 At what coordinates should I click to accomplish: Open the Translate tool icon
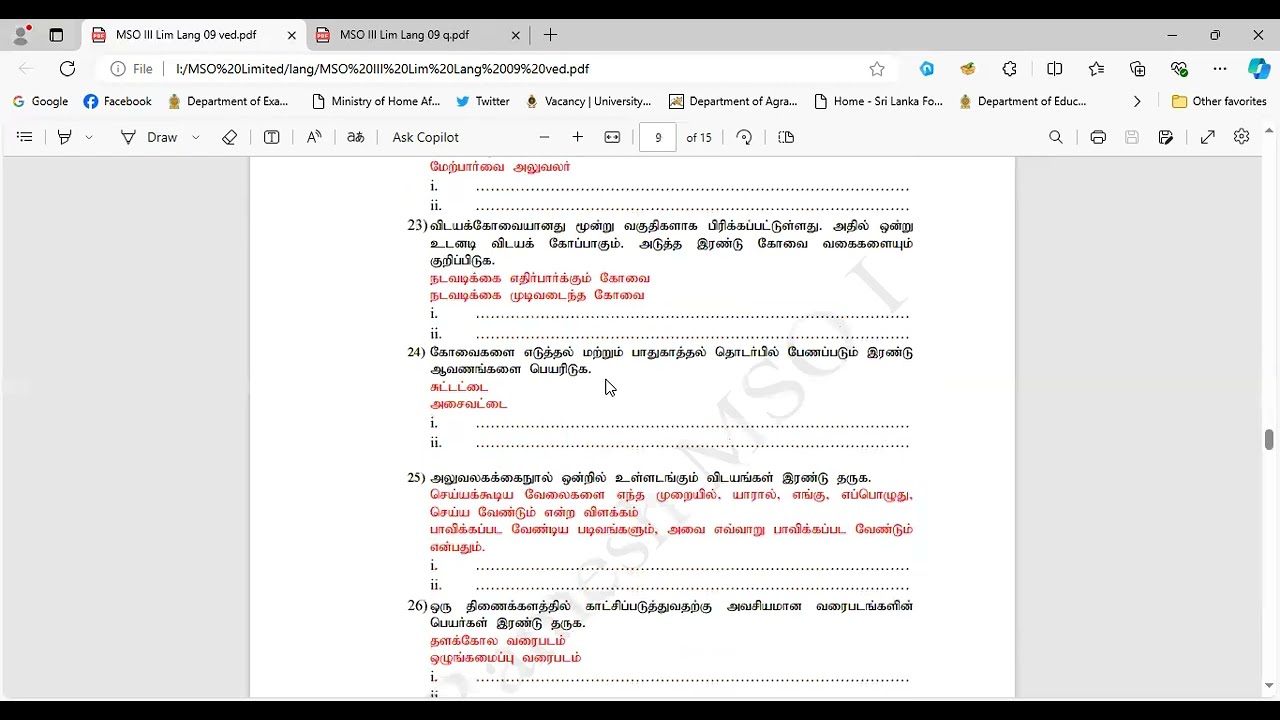pos(356,137)
